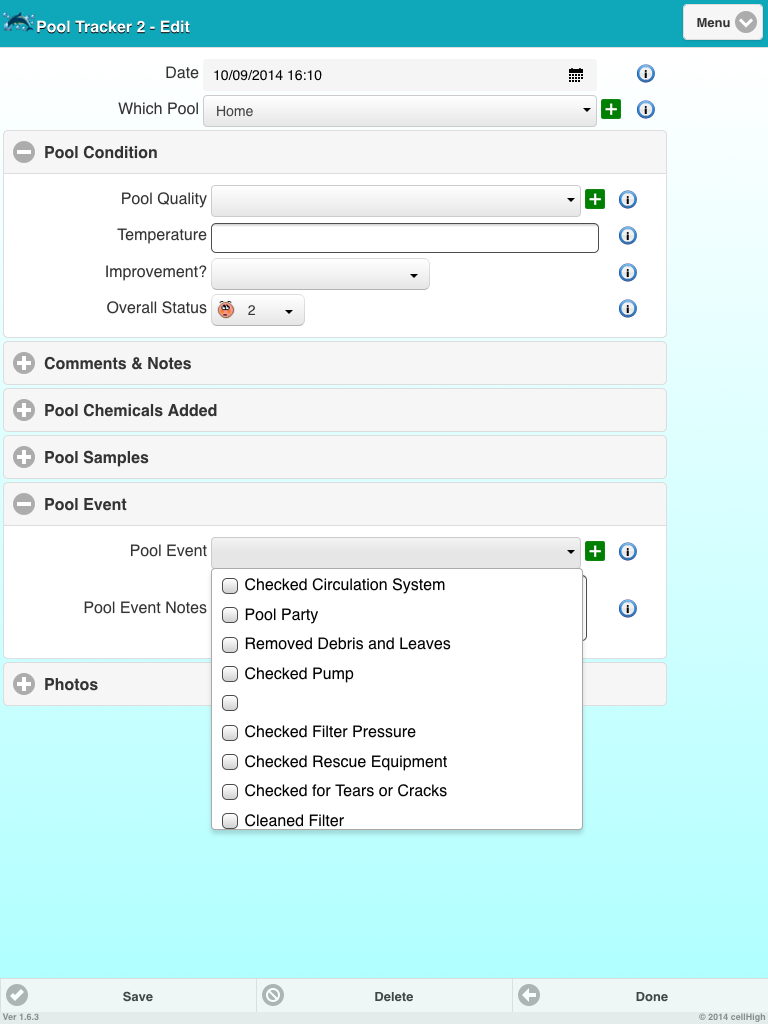Click the prohibited icon on Delete
Viewport: 768px width, 1024px height.
[272, 995]
